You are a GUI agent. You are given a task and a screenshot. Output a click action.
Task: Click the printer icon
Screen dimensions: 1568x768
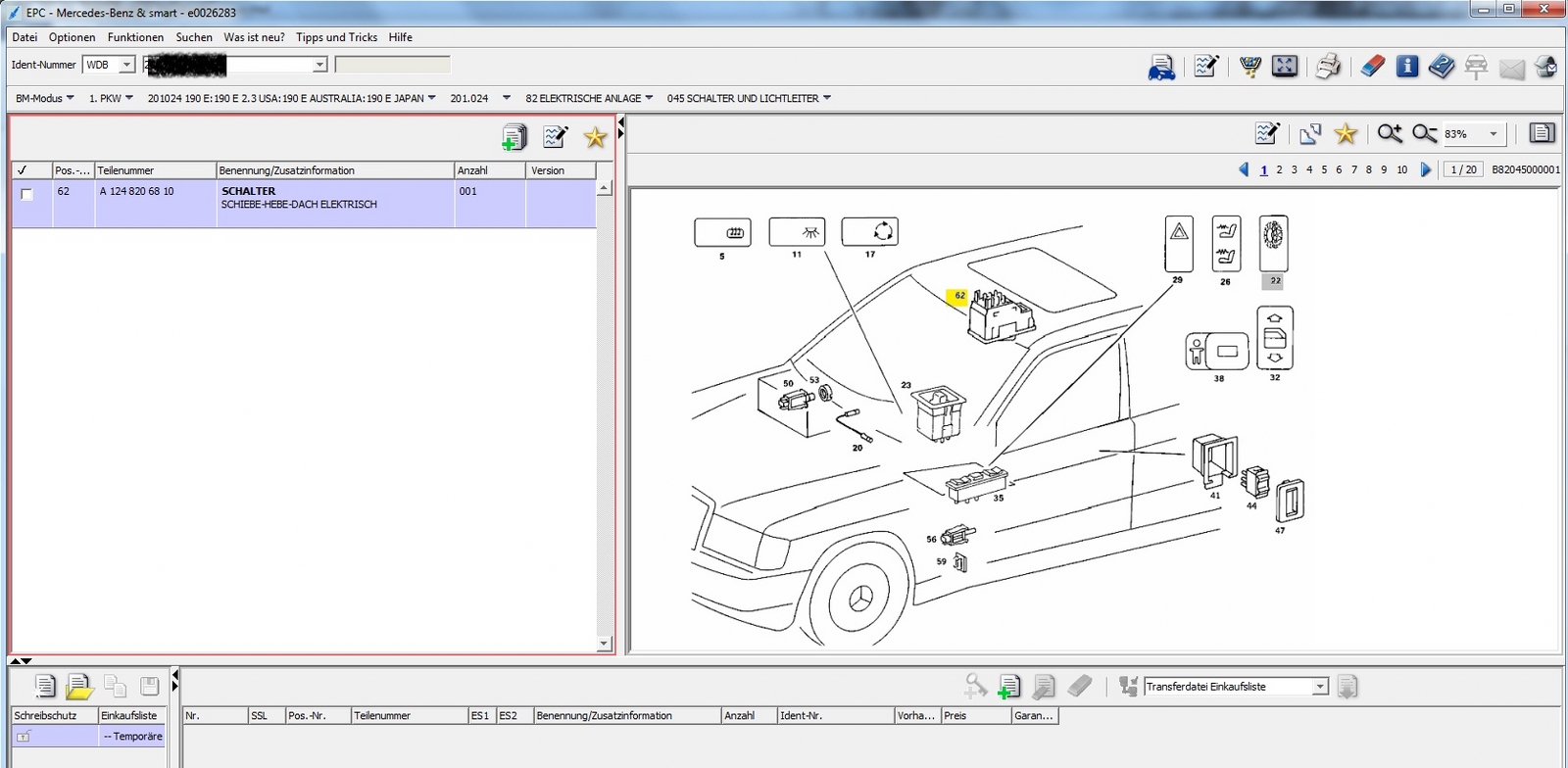point(1328,67)
